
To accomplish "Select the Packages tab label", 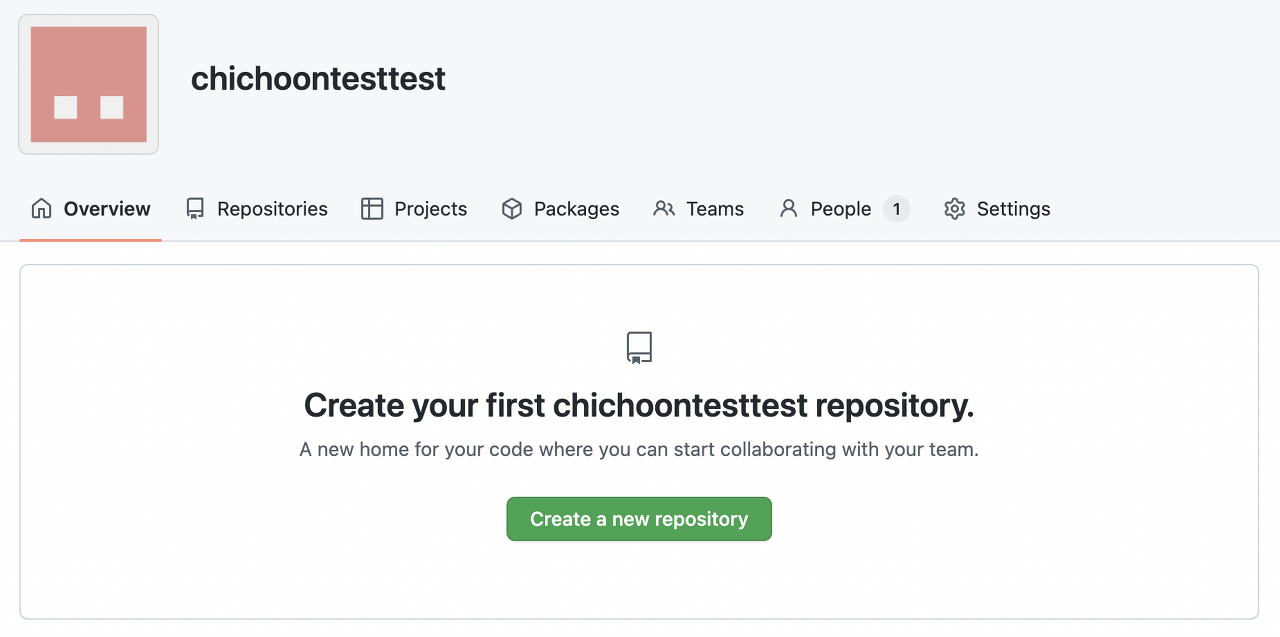I will click(576, 209).
